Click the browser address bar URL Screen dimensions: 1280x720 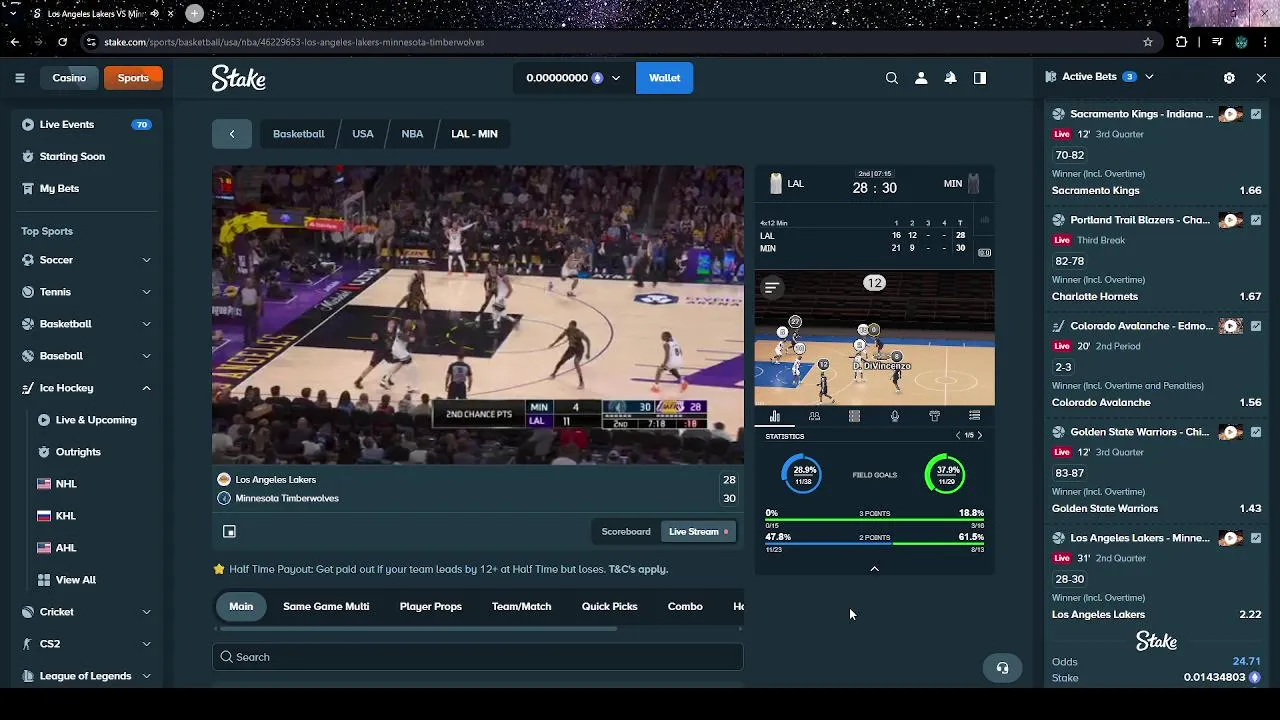coord(294,42)
